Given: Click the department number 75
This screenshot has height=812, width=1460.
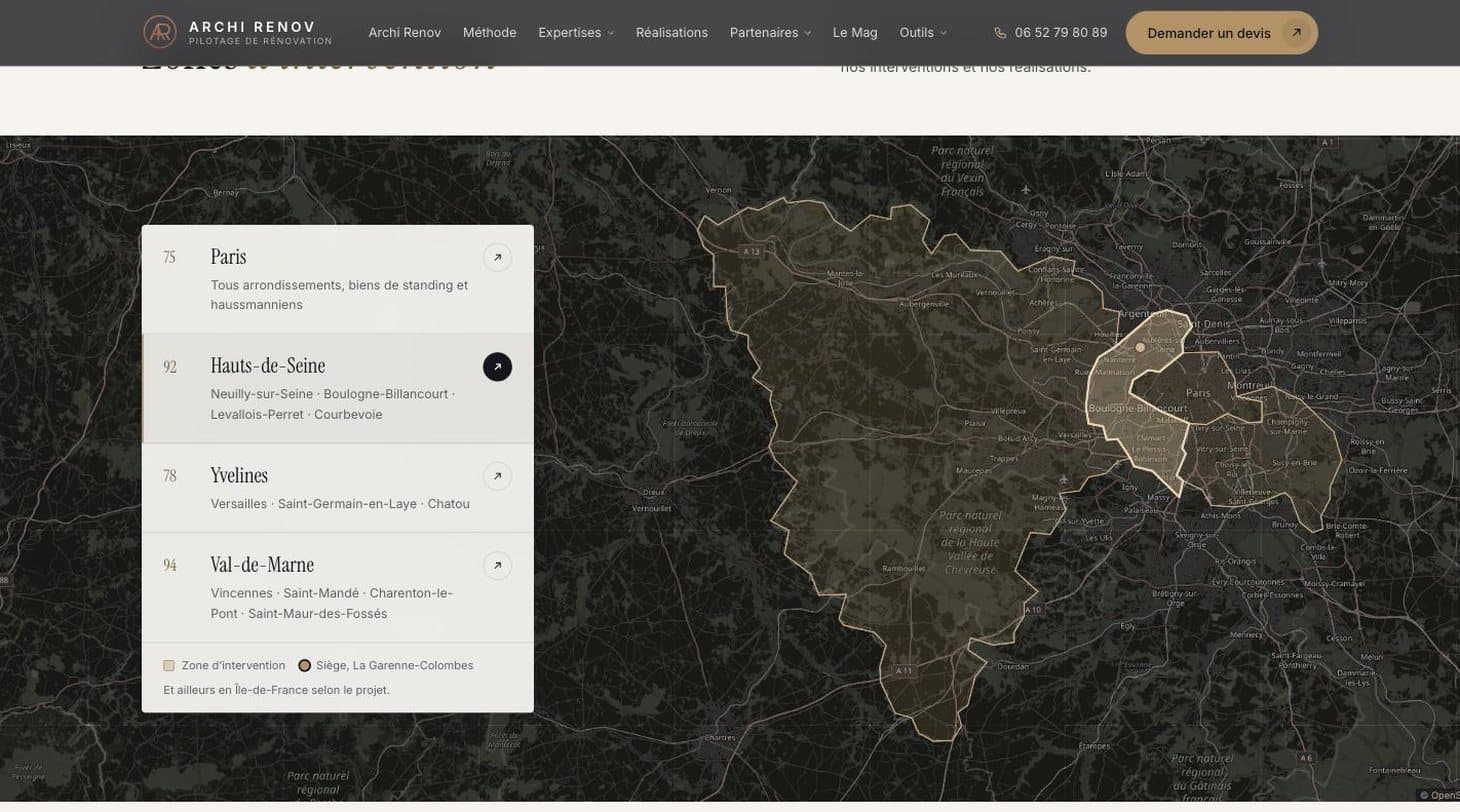Looking at the screenshot, I should coord(170,258).
